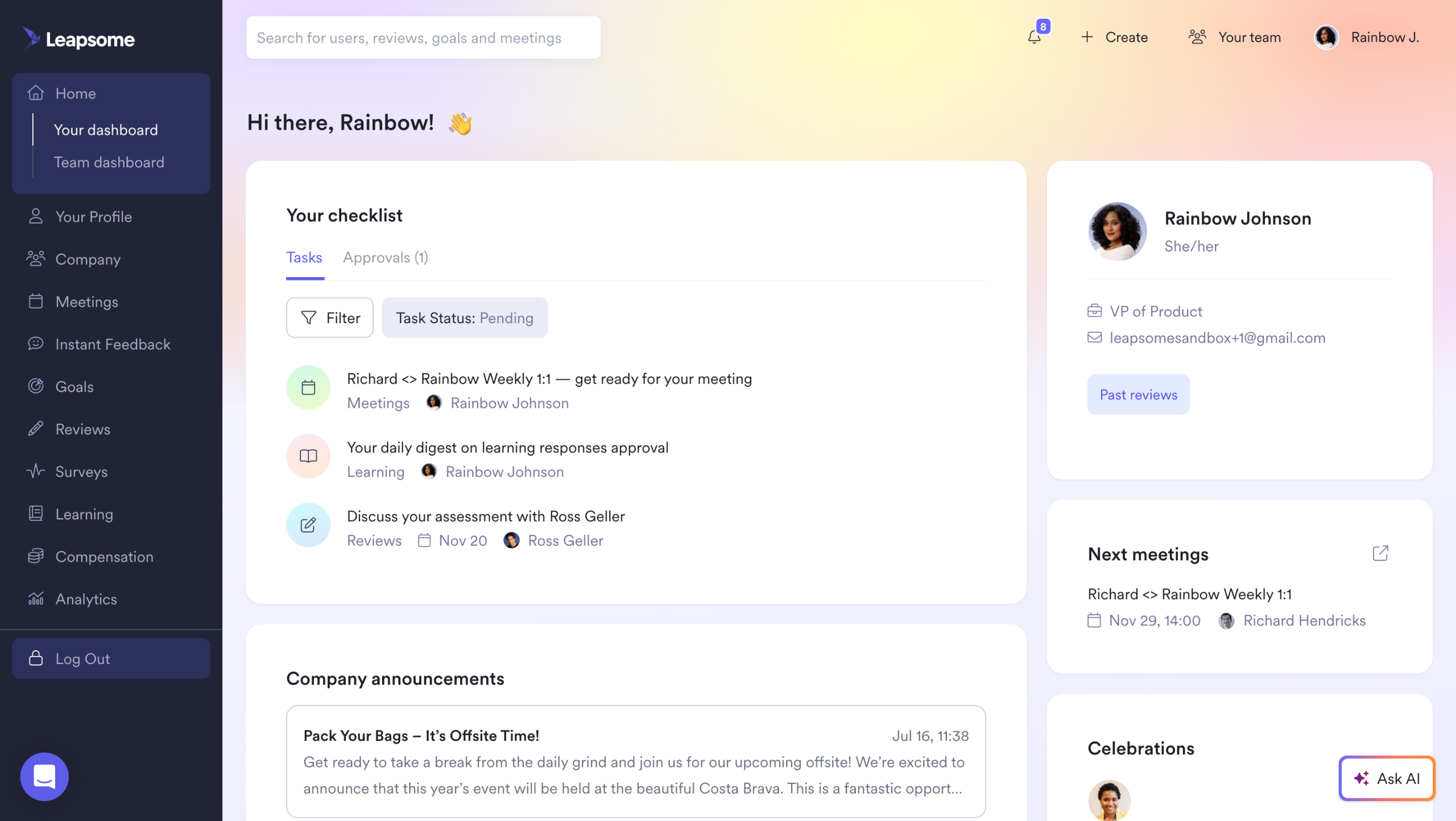The width and height of the screenshot is (1456, 821).
Task: Click the calendar icon for Weekly 1:1 task
Action: pyautogui.click(x=308, y=387)
